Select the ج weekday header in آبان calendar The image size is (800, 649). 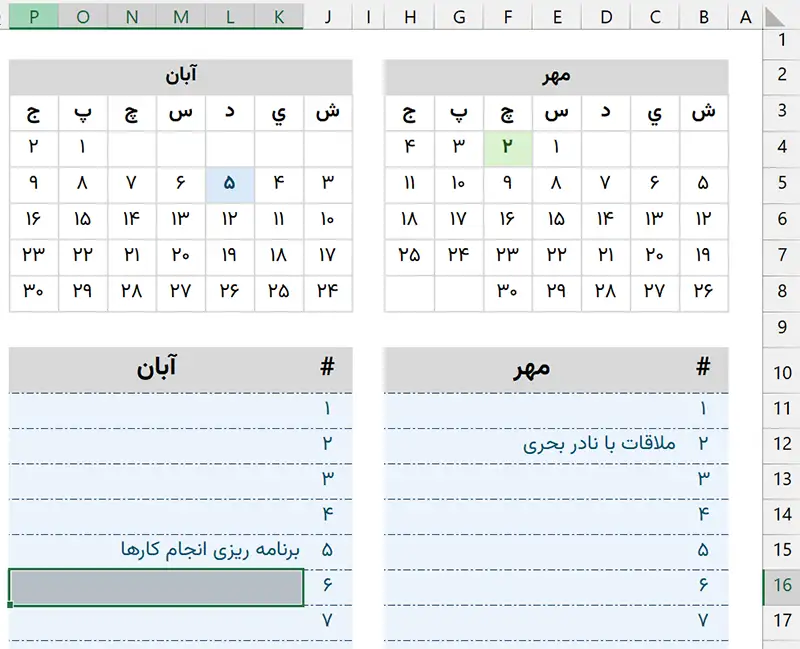coord(33,112)
